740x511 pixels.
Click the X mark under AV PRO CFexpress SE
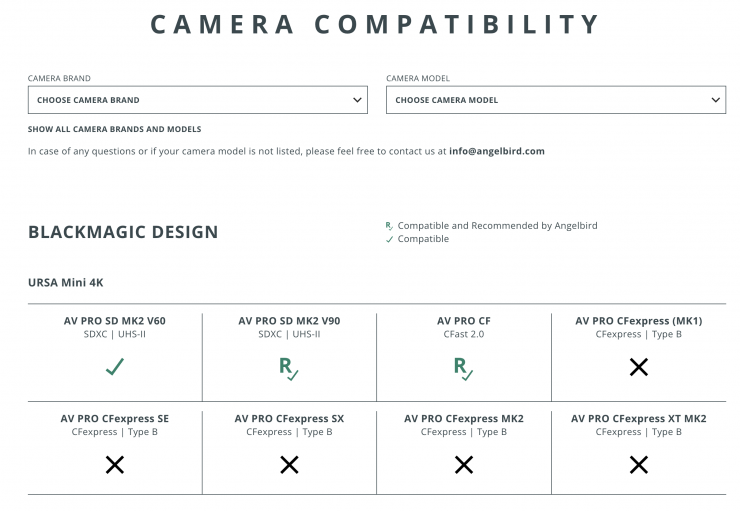(115, 464)
